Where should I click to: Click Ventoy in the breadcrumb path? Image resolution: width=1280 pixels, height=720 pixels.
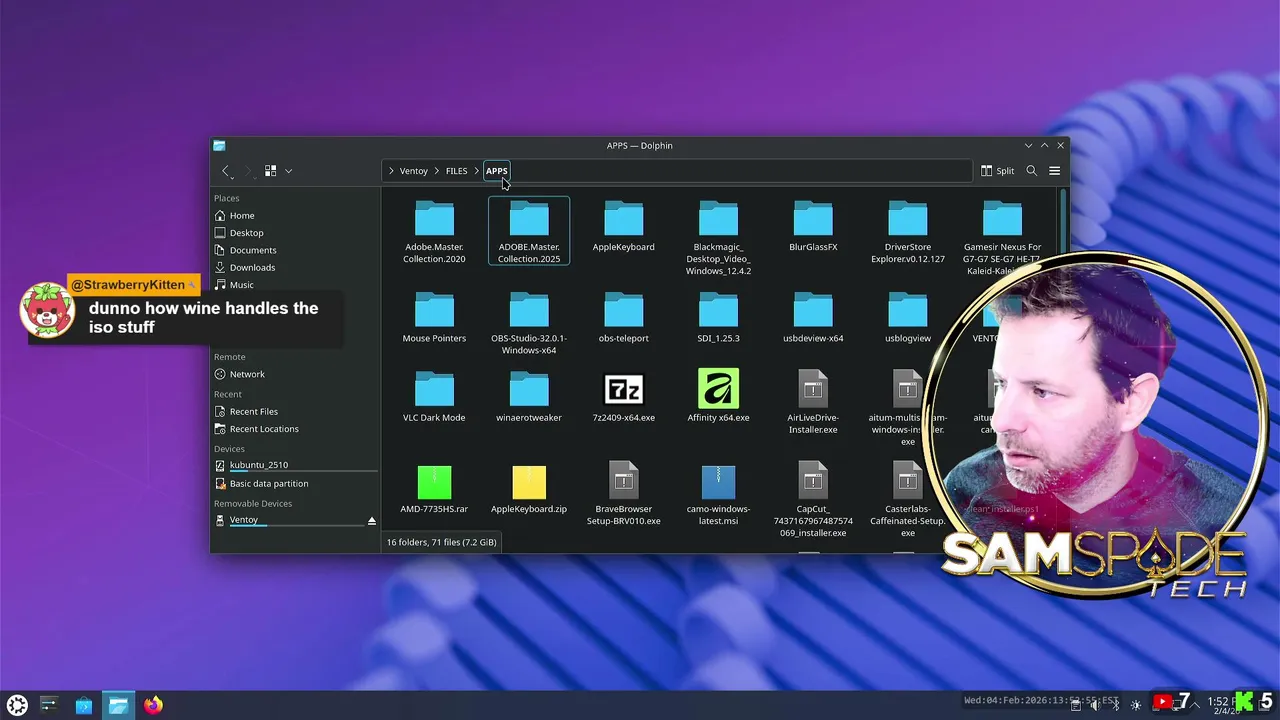[x=413, y=171]
